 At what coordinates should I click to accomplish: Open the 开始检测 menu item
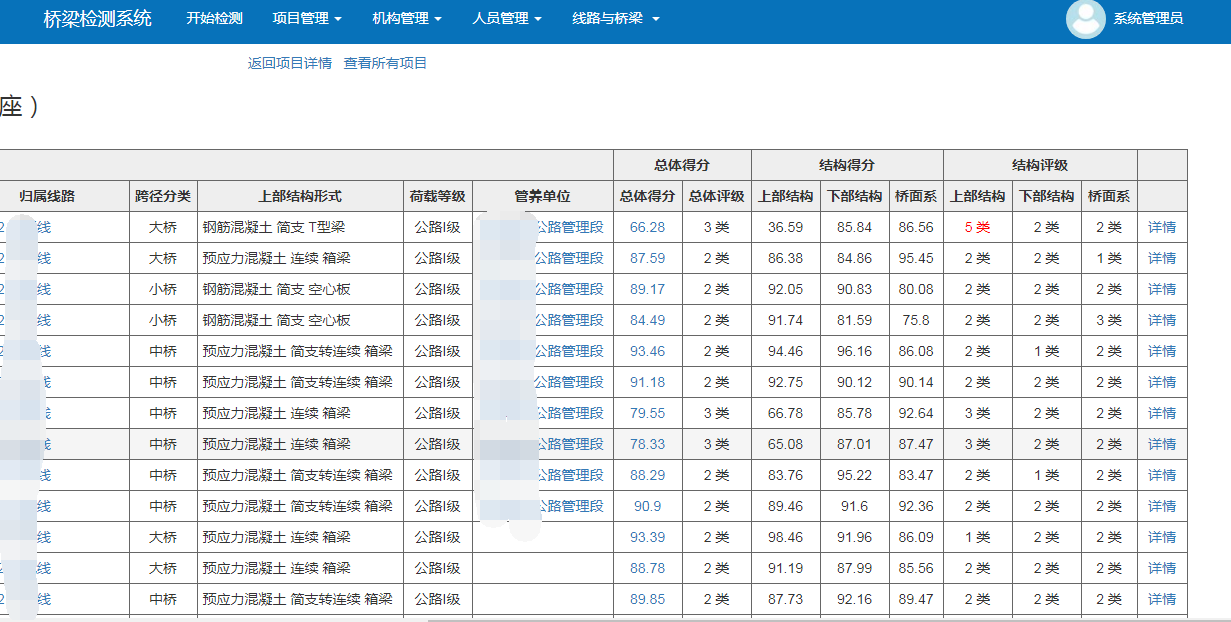pos(214,18)
